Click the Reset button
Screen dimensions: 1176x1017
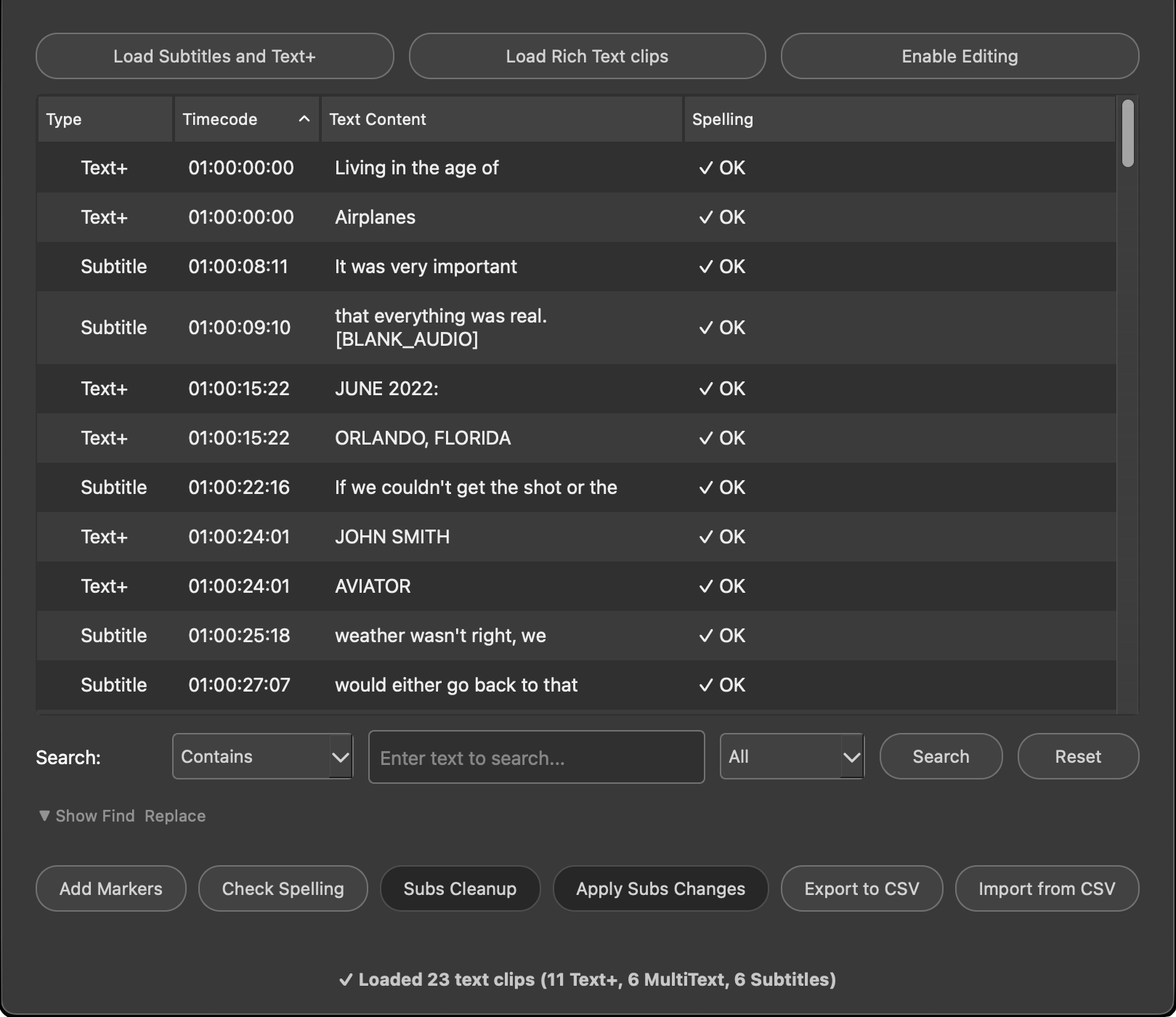tap(1078, 756)
